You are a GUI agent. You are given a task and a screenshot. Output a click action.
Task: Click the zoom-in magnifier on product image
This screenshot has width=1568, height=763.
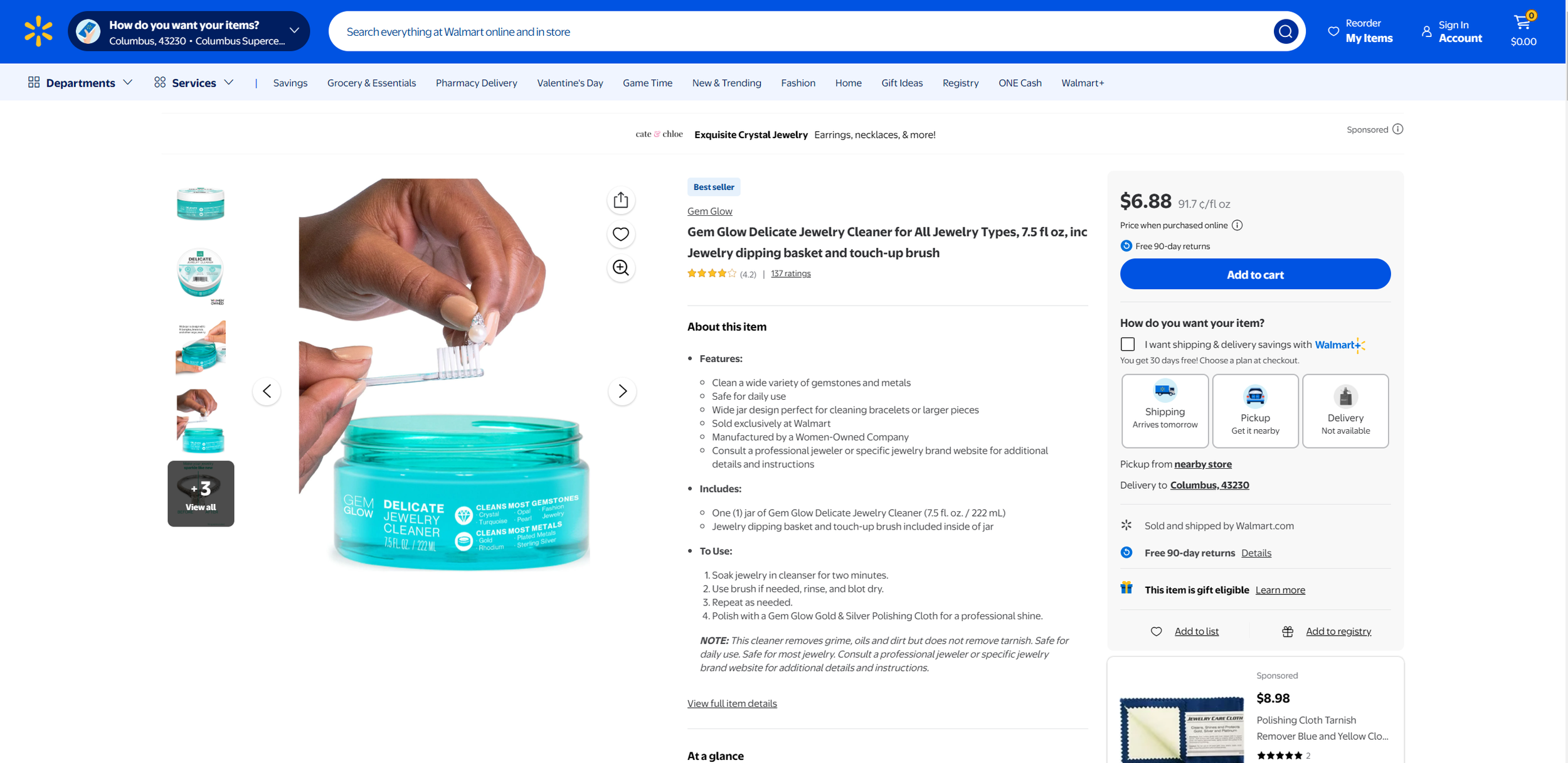pos(621,268)
